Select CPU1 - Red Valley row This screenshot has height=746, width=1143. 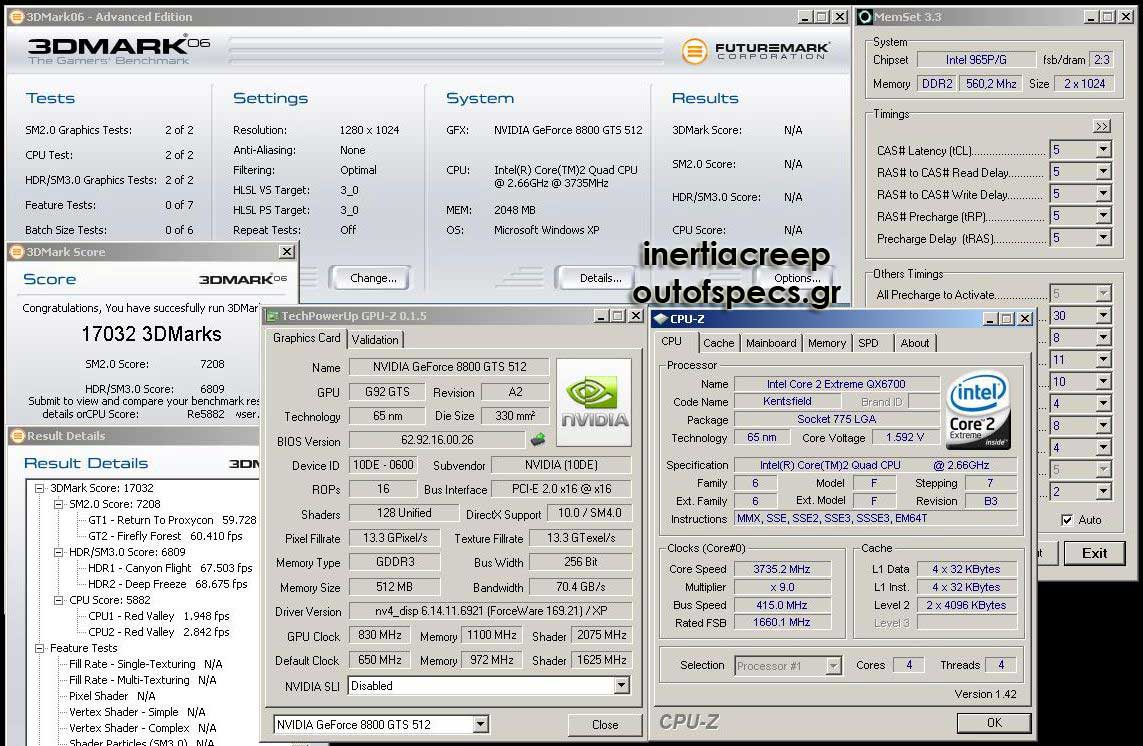coord(159,616)
